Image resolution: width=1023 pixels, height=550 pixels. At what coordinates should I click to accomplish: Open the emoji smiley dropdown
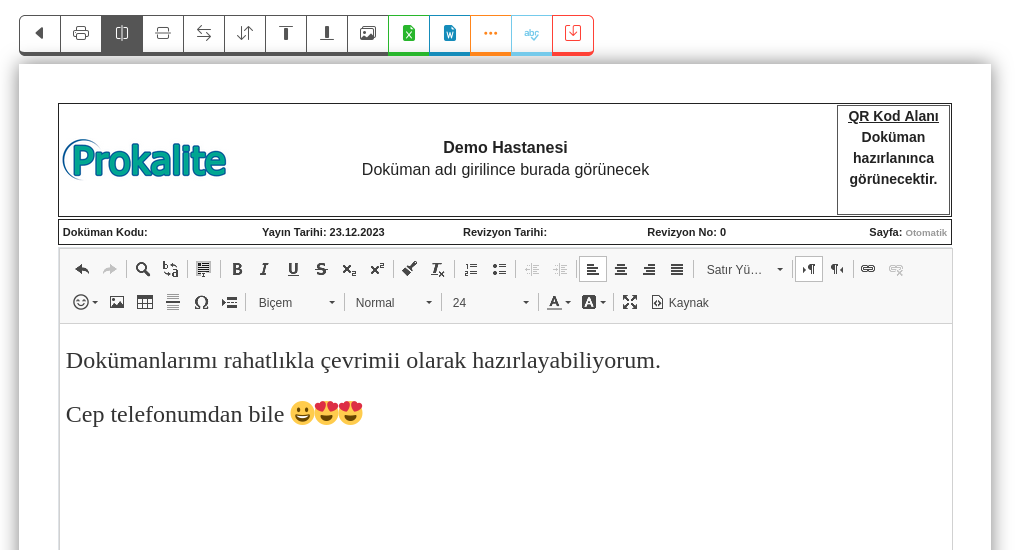[x=85, y=302]
